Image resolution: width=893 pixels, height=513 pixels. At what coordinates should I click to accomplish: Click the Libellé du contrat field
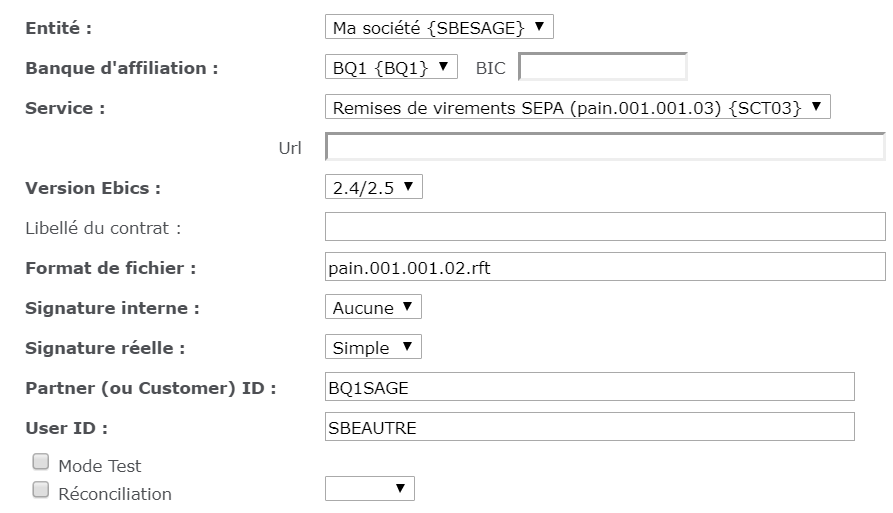[x=605, y=227]
